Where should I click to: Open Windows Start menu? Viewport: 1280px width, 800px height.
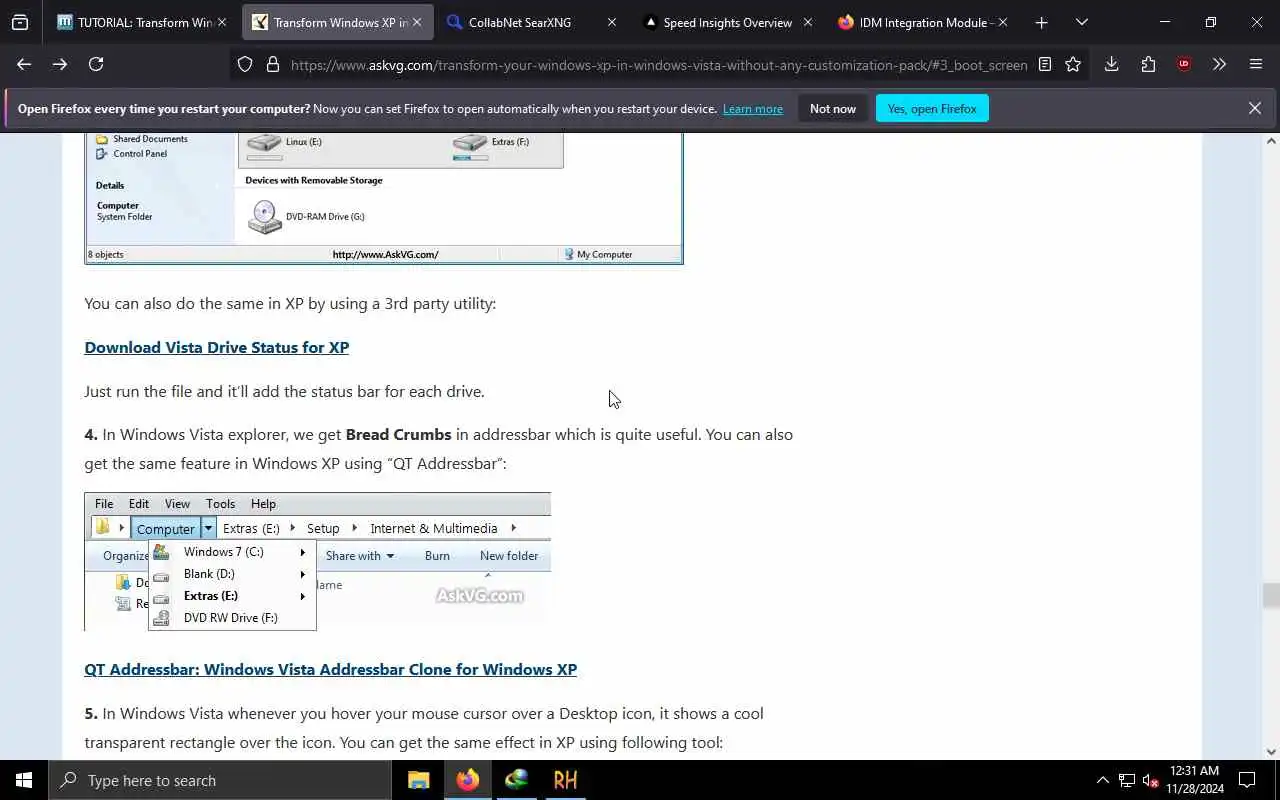[x=24, y=780]
